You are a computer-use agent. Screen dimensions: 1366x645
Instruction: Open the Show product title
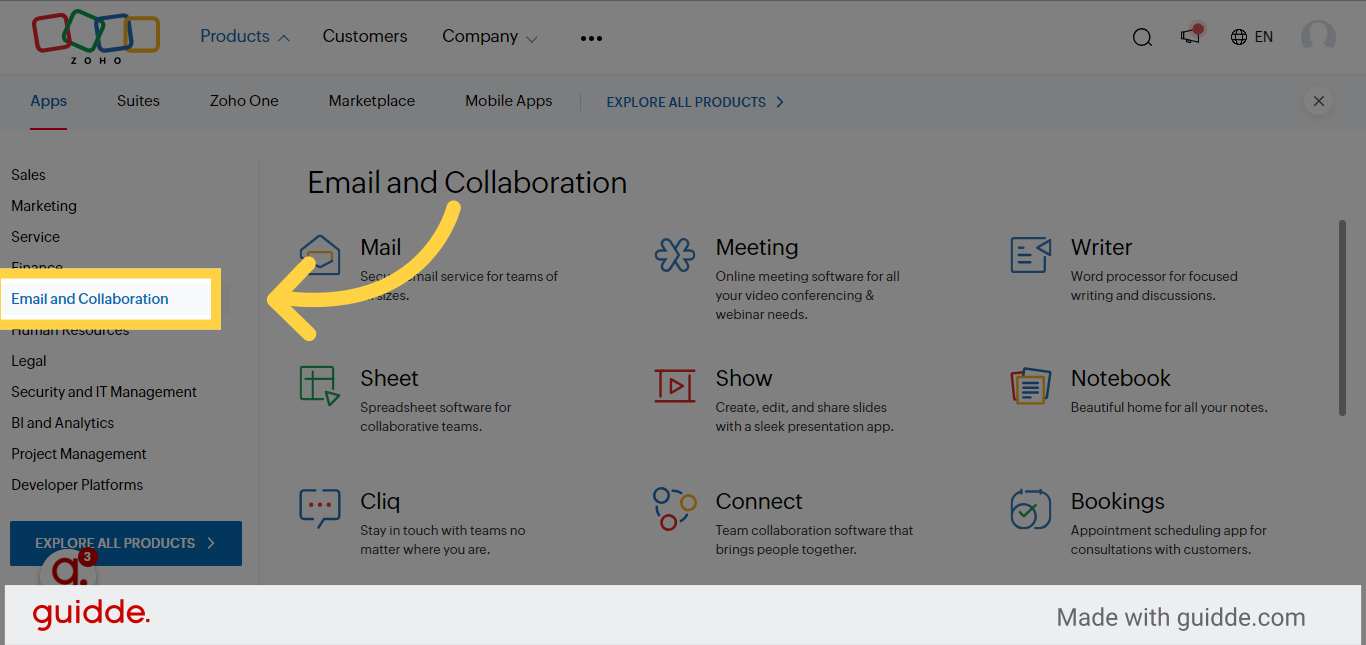pyautogui.click(x=744, y=378)
